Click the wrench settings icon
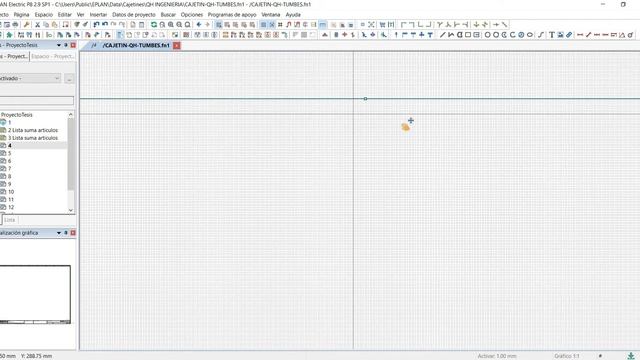This screenshot has height=360, width=640. [x=27, y=25]
